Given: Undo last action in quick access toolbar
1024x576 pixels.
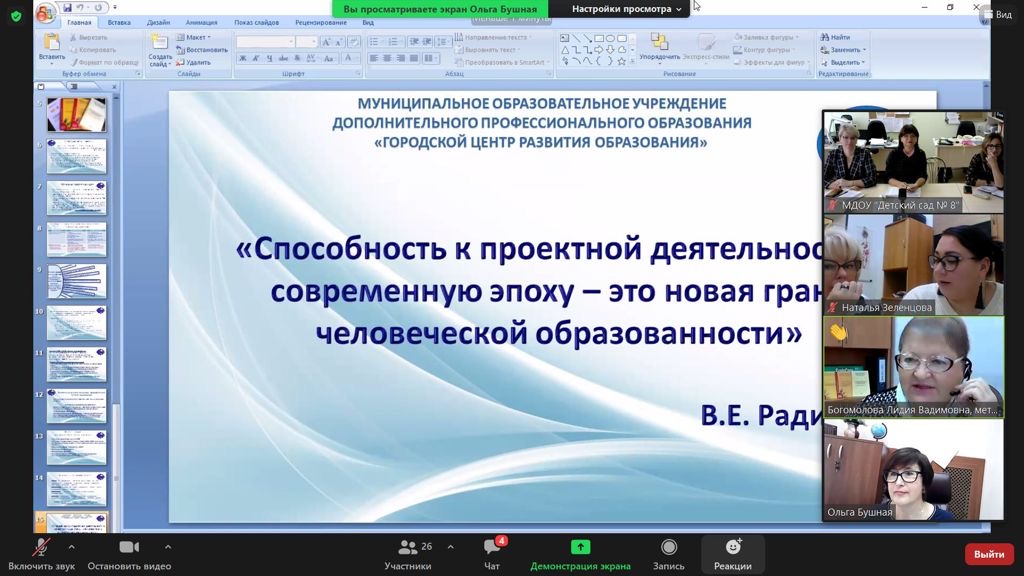Looking at the screenshot, I should pyautogui.click(x=80, y=8).
